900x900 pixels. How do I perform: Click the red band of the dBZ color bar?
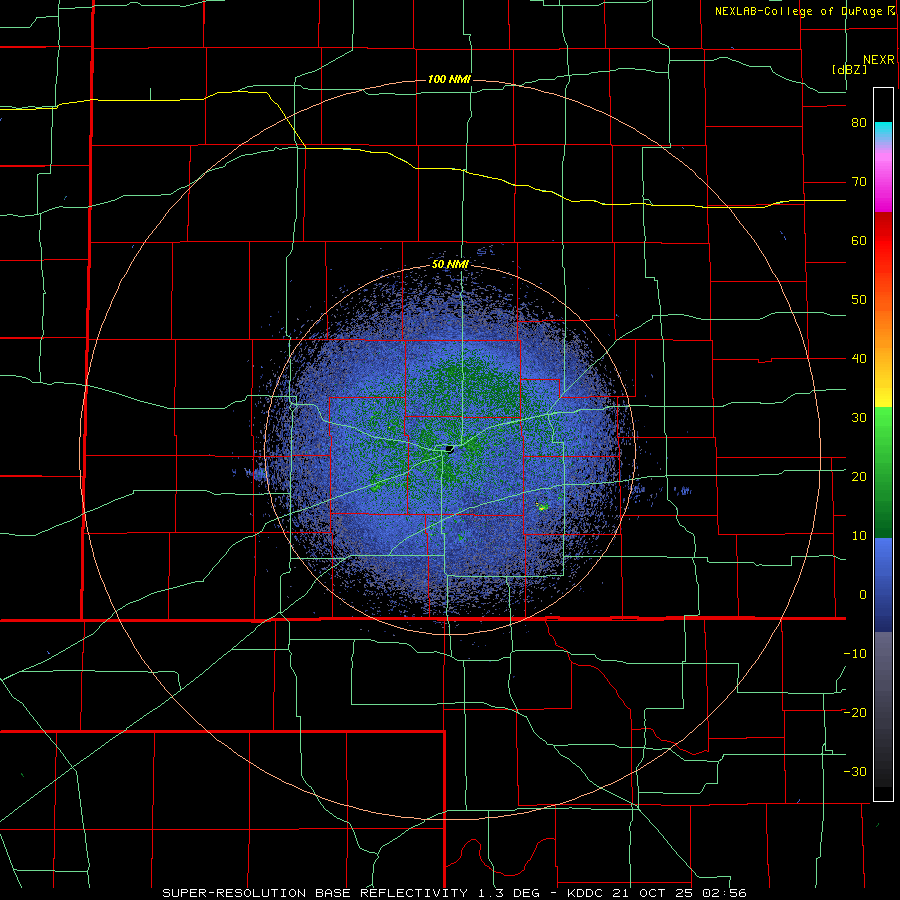[883, 242]
